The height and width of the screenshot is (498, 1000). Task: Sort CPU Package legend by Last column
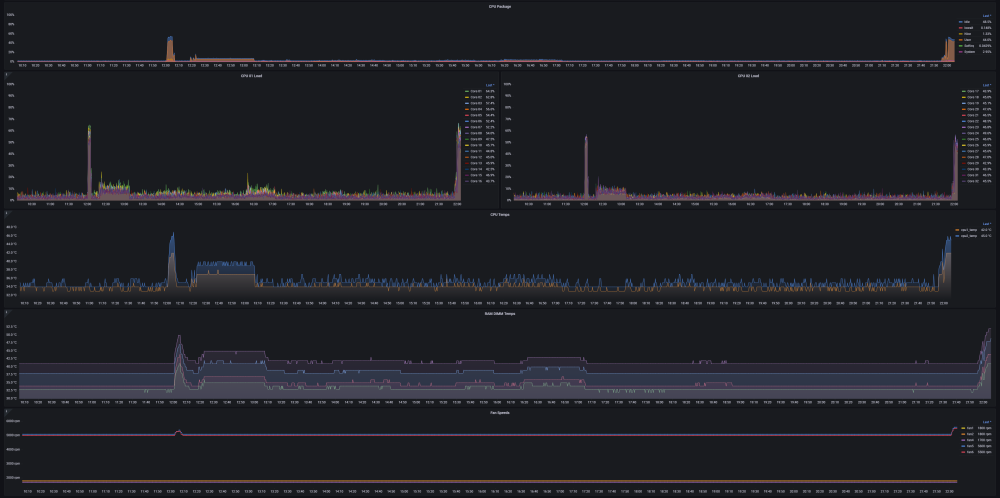point(987,16)
